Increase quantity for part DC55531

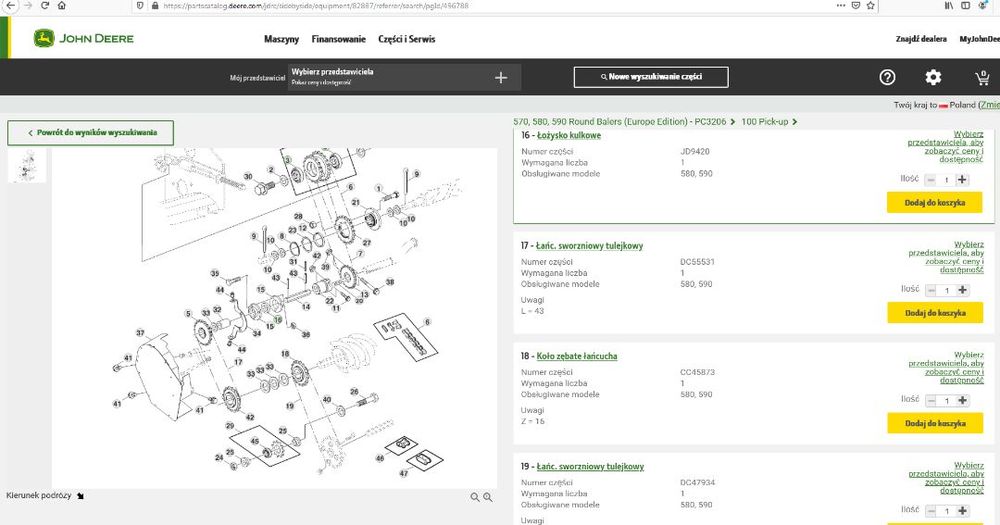(962, 290)
